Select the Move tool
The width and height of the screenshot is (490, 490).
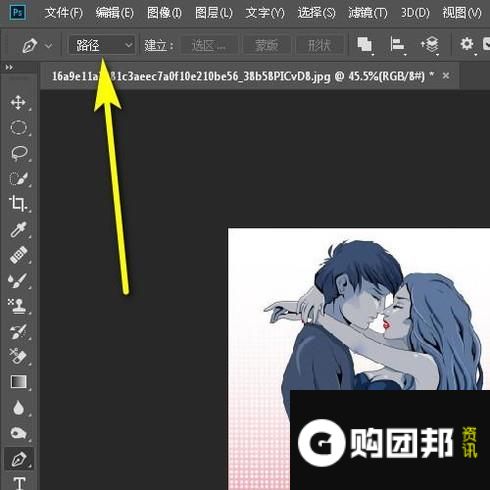pyautogui.click(x=18, y=102)
